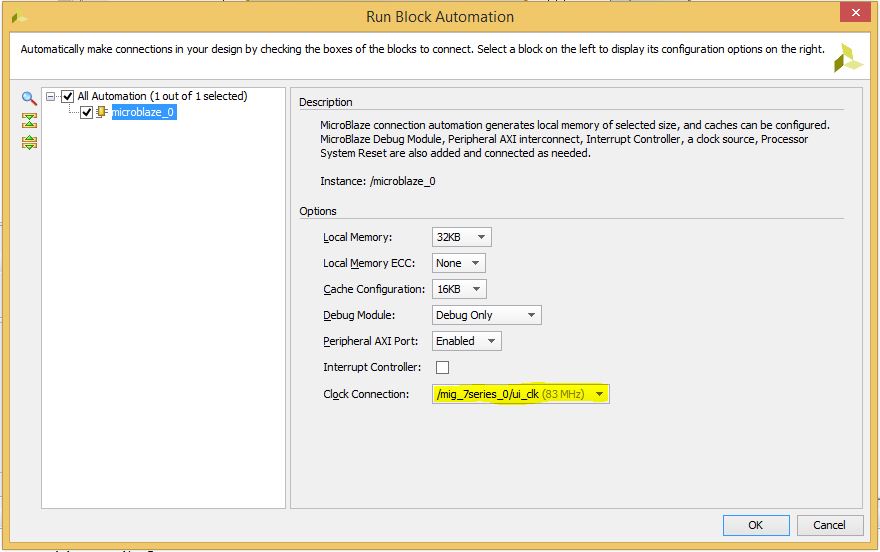Collapse the All Automation tree node
The height and width of the screenshot is (552, 880).
click(52, 97)
